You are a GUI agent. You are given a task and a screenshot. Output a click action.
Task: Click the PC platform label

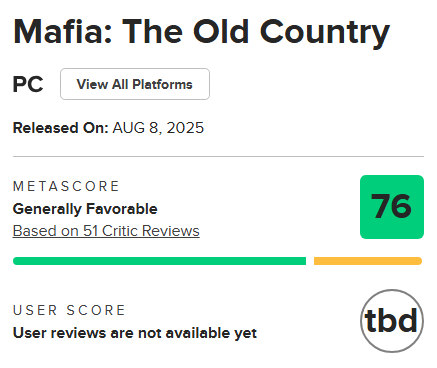(28, 84)
